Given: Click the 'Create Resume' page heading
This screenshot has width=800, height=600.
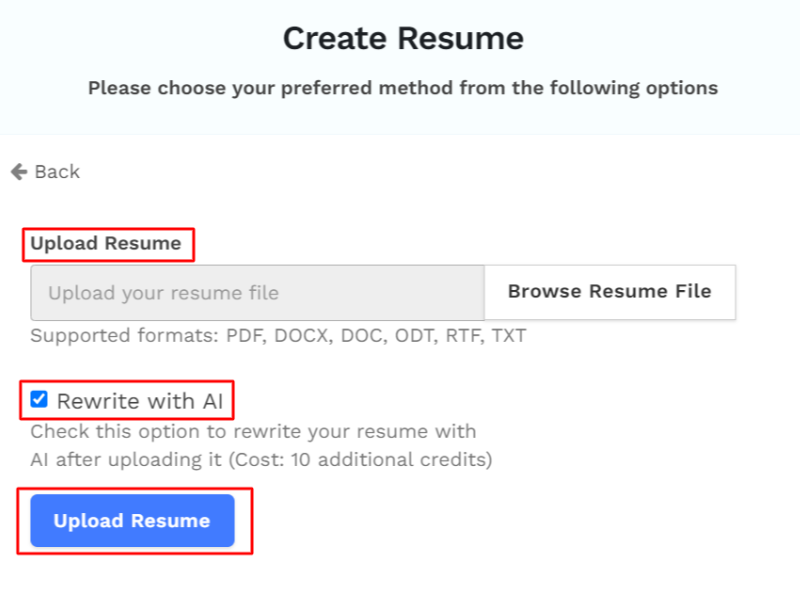Looking at the screenshot, I should tap(403, 39).
